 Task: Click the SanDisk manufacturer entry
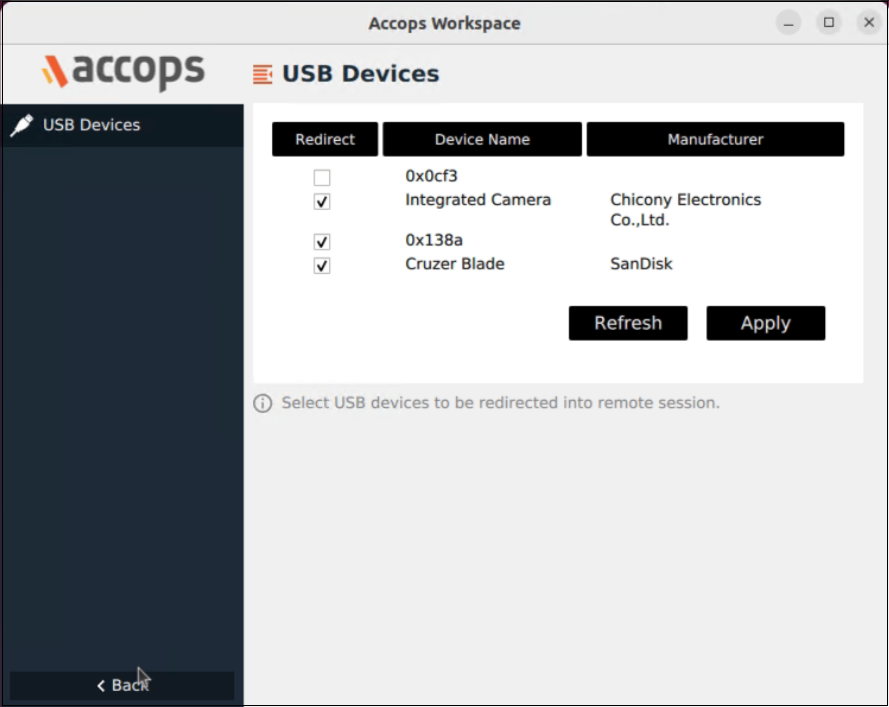[x=641, y=264]
